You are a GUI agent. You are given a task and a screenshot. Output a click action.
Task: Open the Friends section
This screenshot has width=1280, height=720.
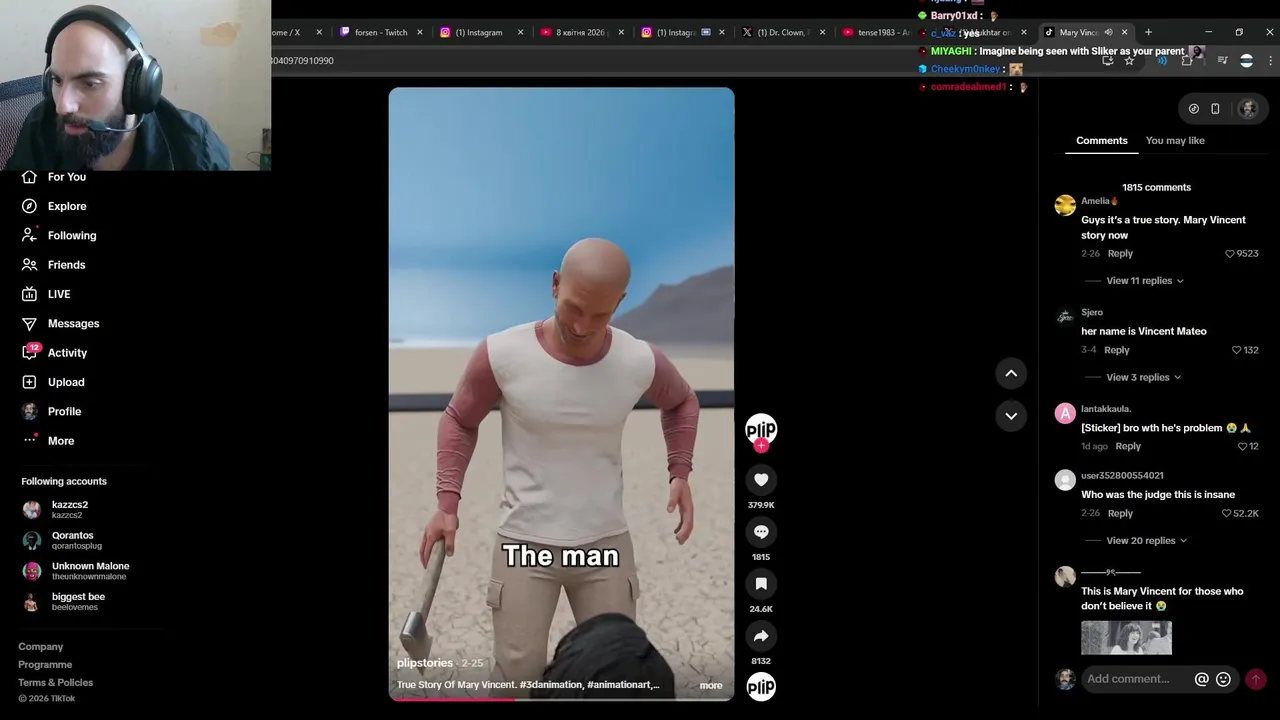(53, 265)
